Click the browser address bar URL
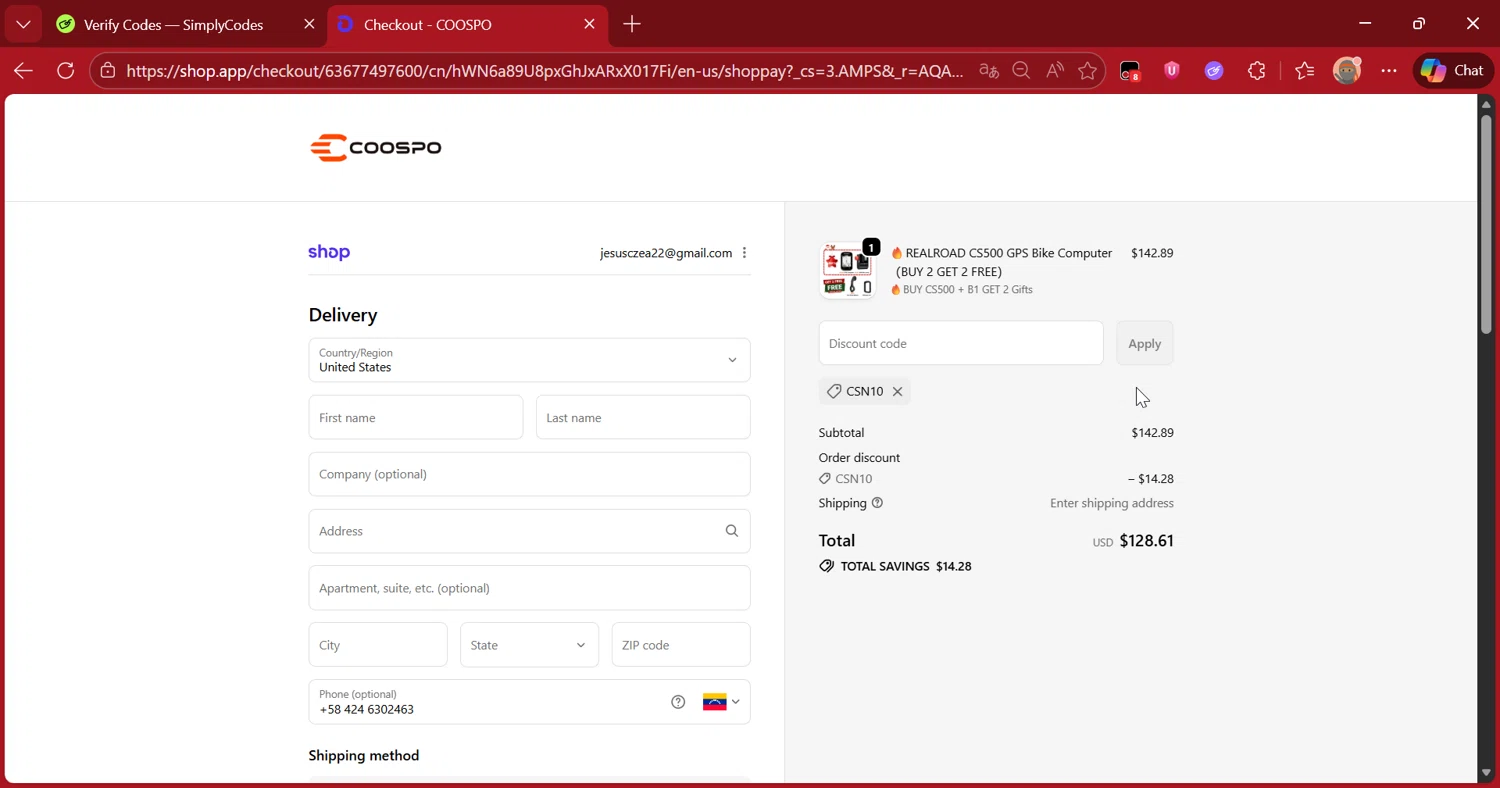Viewport: 1500px width, 788px height. tap(545, 71)
